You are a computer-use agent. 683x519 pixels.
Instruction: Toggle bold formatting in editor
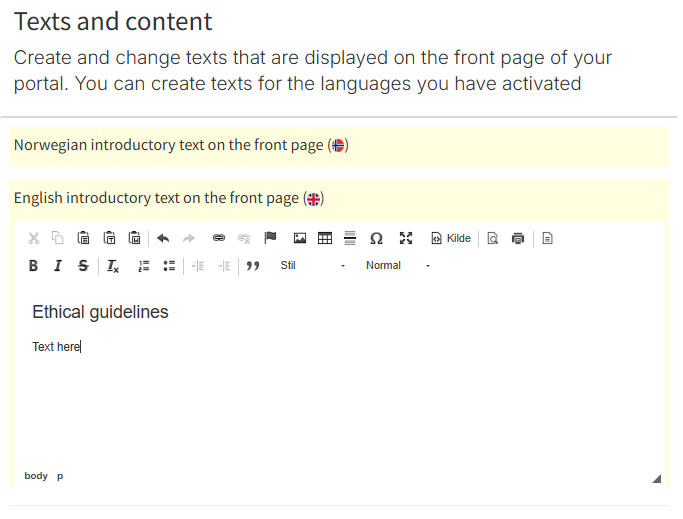click(x=33, y=266)
